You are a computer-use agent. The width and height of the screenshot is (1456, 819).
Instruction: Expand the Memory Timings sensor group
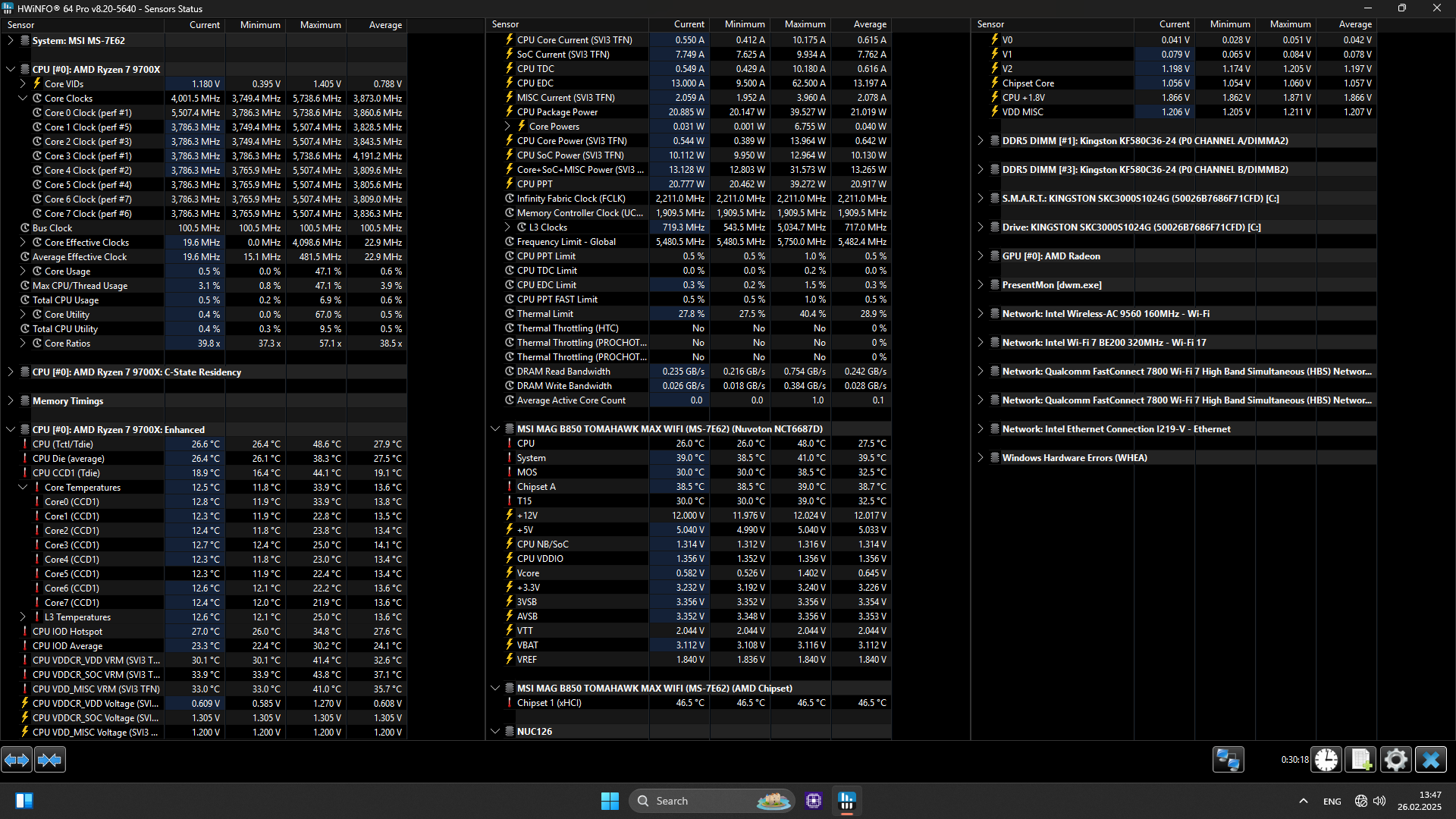(x=11, y=401)
